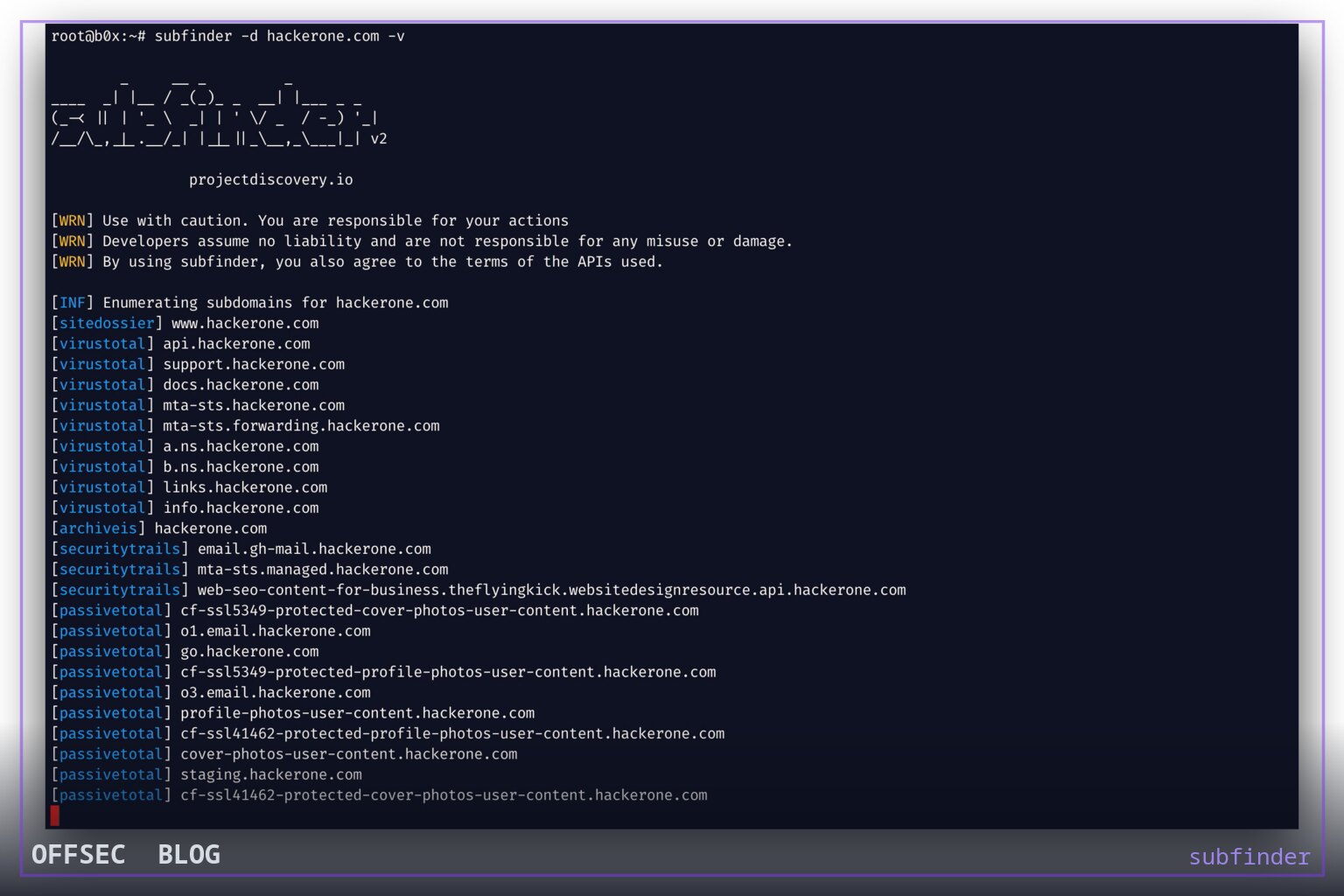Click the archiveis source tag
The height and width of the screenshot is (896, 1344).
(98, 528)
